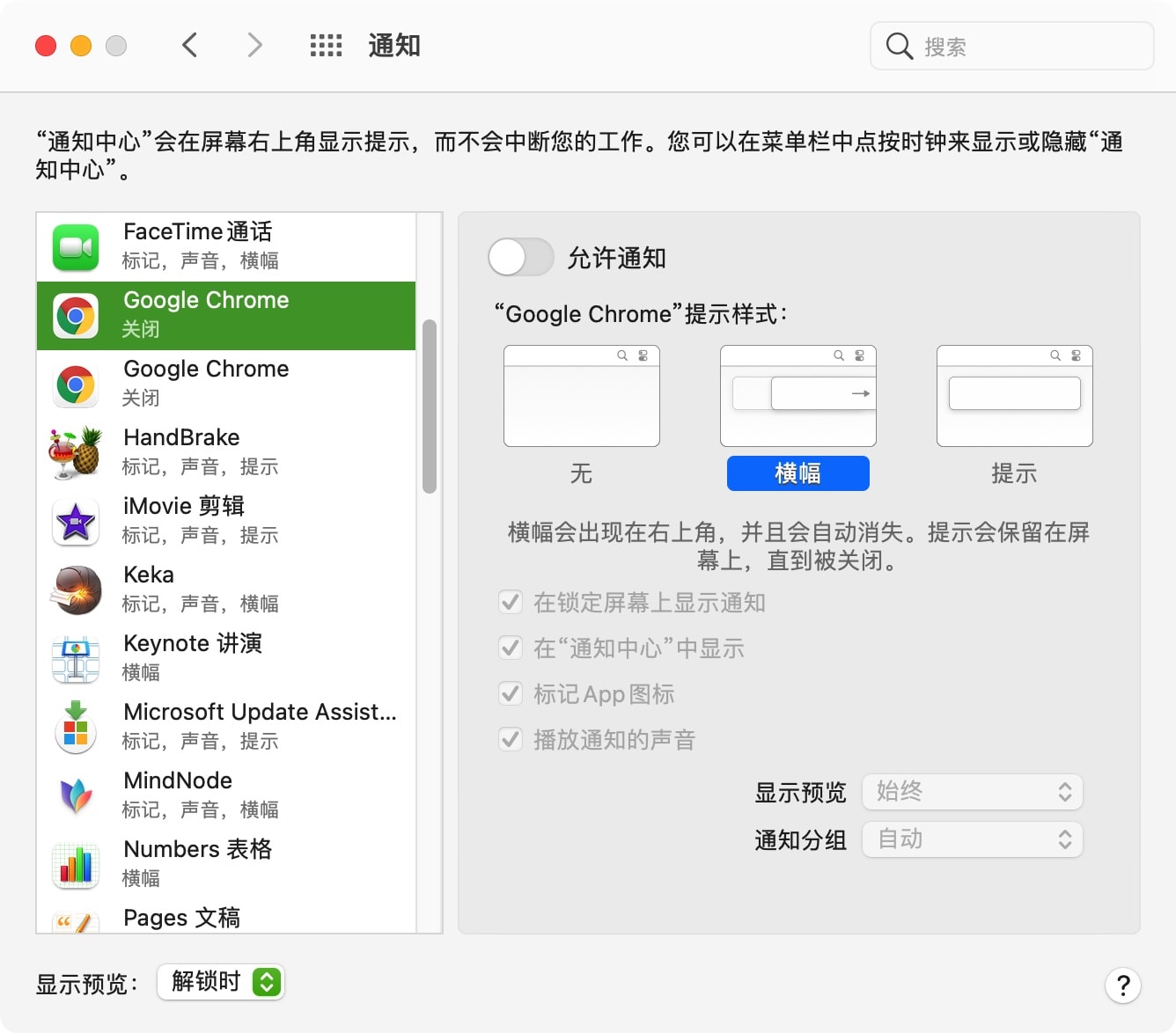1176x1033 pixels.
Task: Click the iMovie star icon
Action: (76, 522)
